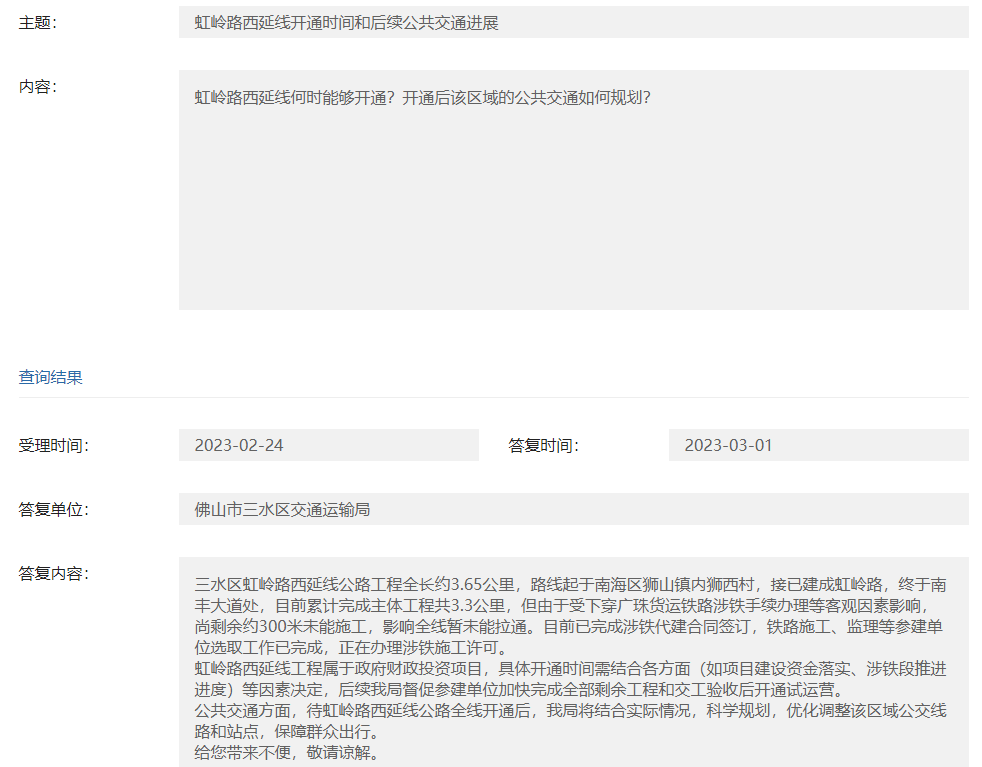Click the content text area with the question

tap(574, 190)
